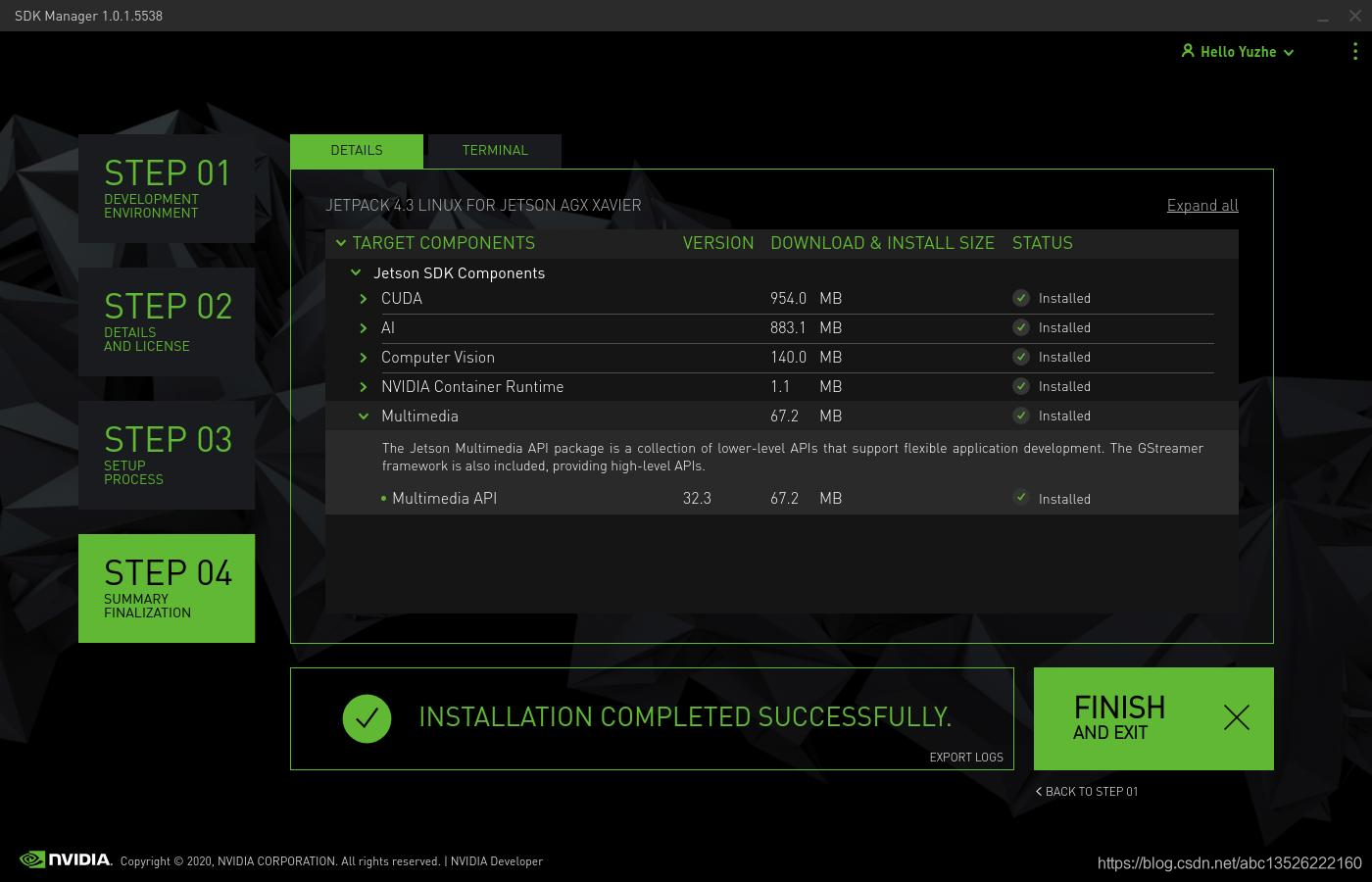Click the installed checkmark for NVIDIA Container Runtime
Screen dimensions: 1372x882
[x=1021, y=386]
